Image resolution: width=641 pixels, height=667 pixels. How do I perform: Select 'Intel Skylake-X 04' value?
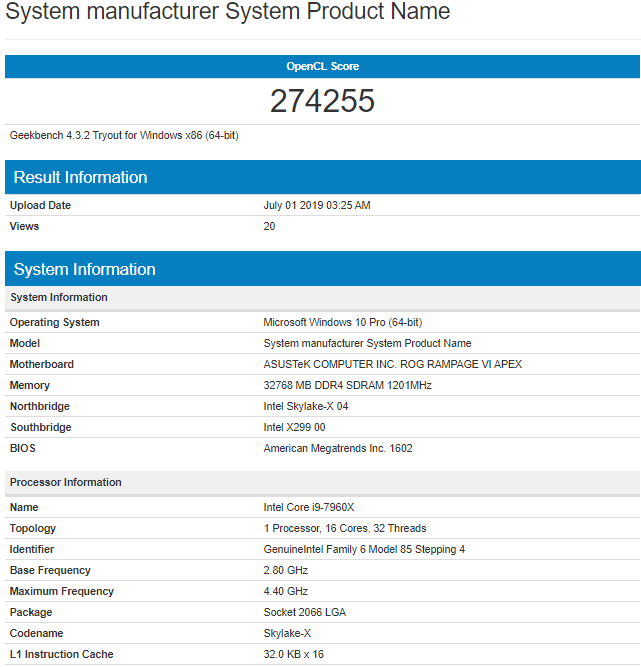[306, 406]
